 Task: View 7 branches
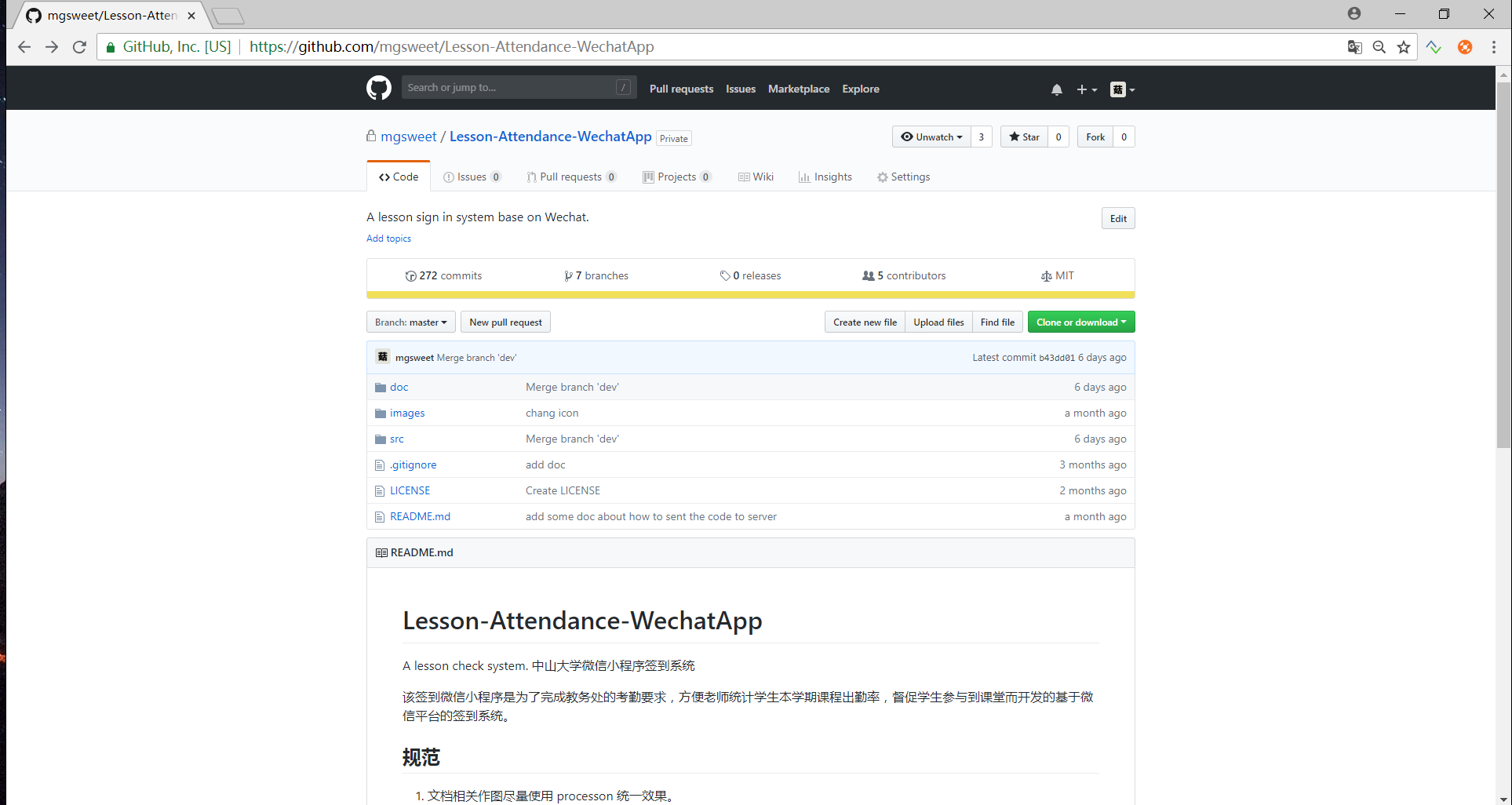pos(596,275)
